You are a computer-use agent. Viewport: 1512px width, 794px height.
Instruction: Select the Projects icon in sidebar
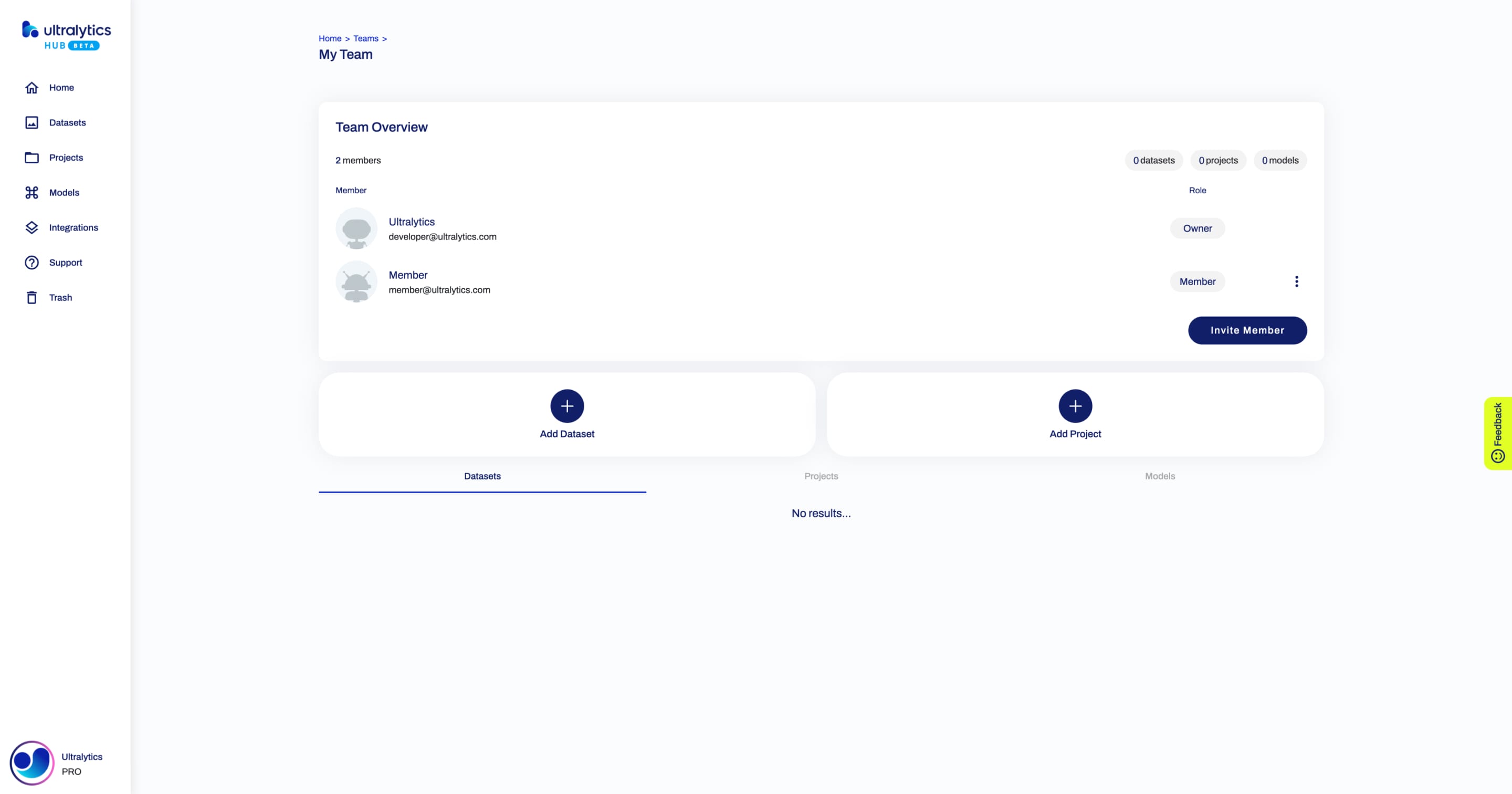(32, 157)
